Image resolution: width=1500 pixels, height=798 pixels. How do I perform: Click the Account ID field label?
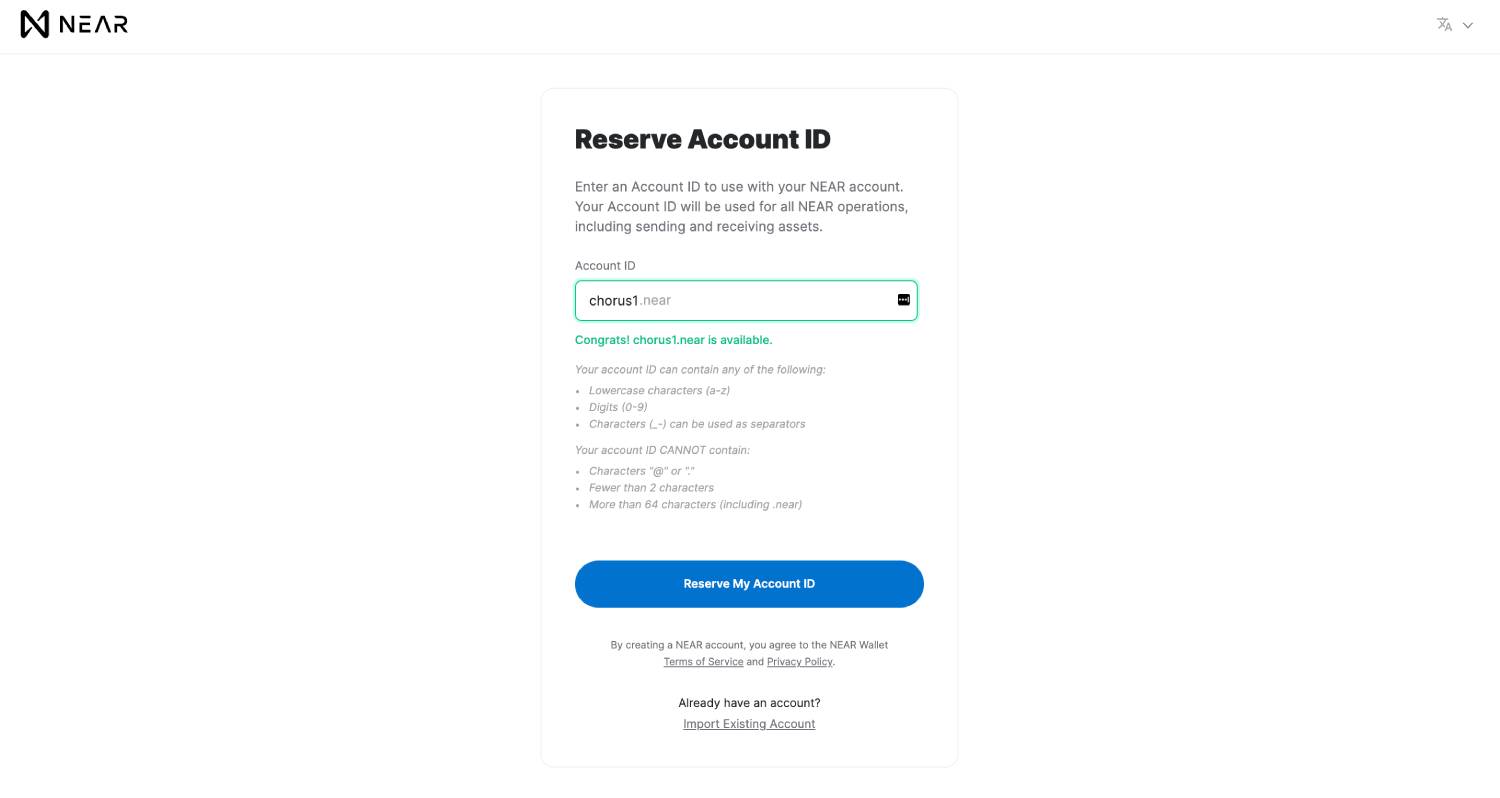[605, 266]
